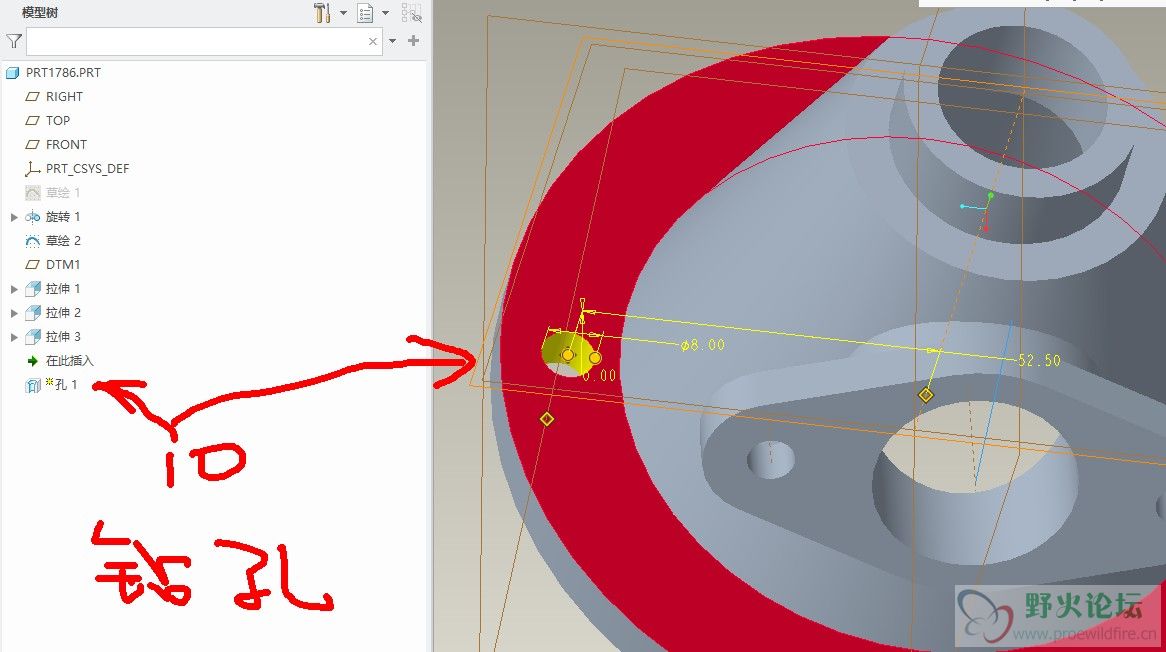Click the right round hole drag handle
This screenshot has width=1166, height=652.
pos(595,358)
